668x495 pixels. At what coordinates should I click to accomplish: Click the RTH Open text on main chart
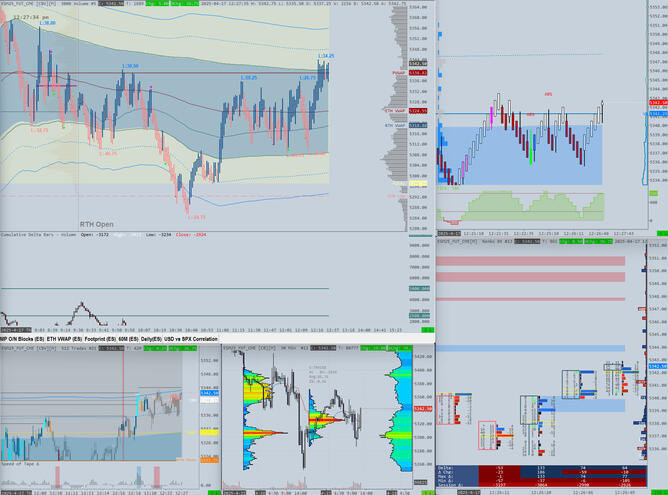(x=97, y=225)
